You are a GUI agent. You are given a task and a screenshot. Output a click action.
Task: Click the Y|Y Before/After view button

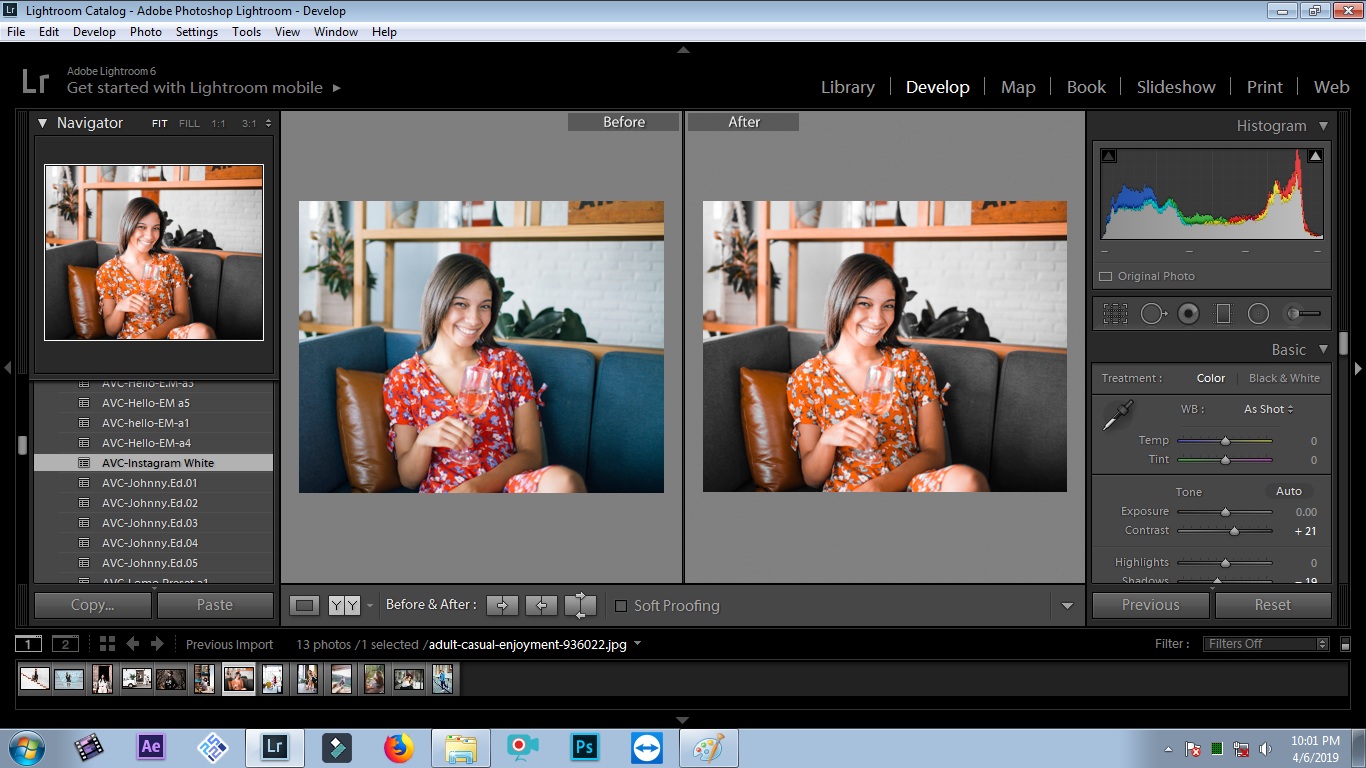coord(344,605)
